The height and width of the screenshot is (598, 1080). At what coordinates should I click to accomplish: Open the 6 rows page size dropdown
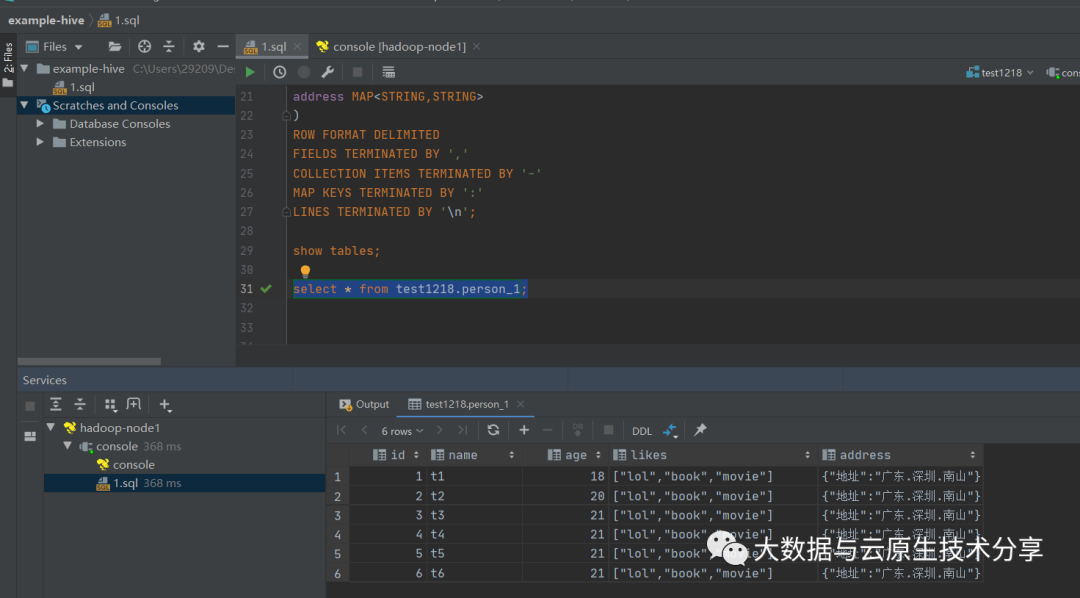click(x=402, y=431)
